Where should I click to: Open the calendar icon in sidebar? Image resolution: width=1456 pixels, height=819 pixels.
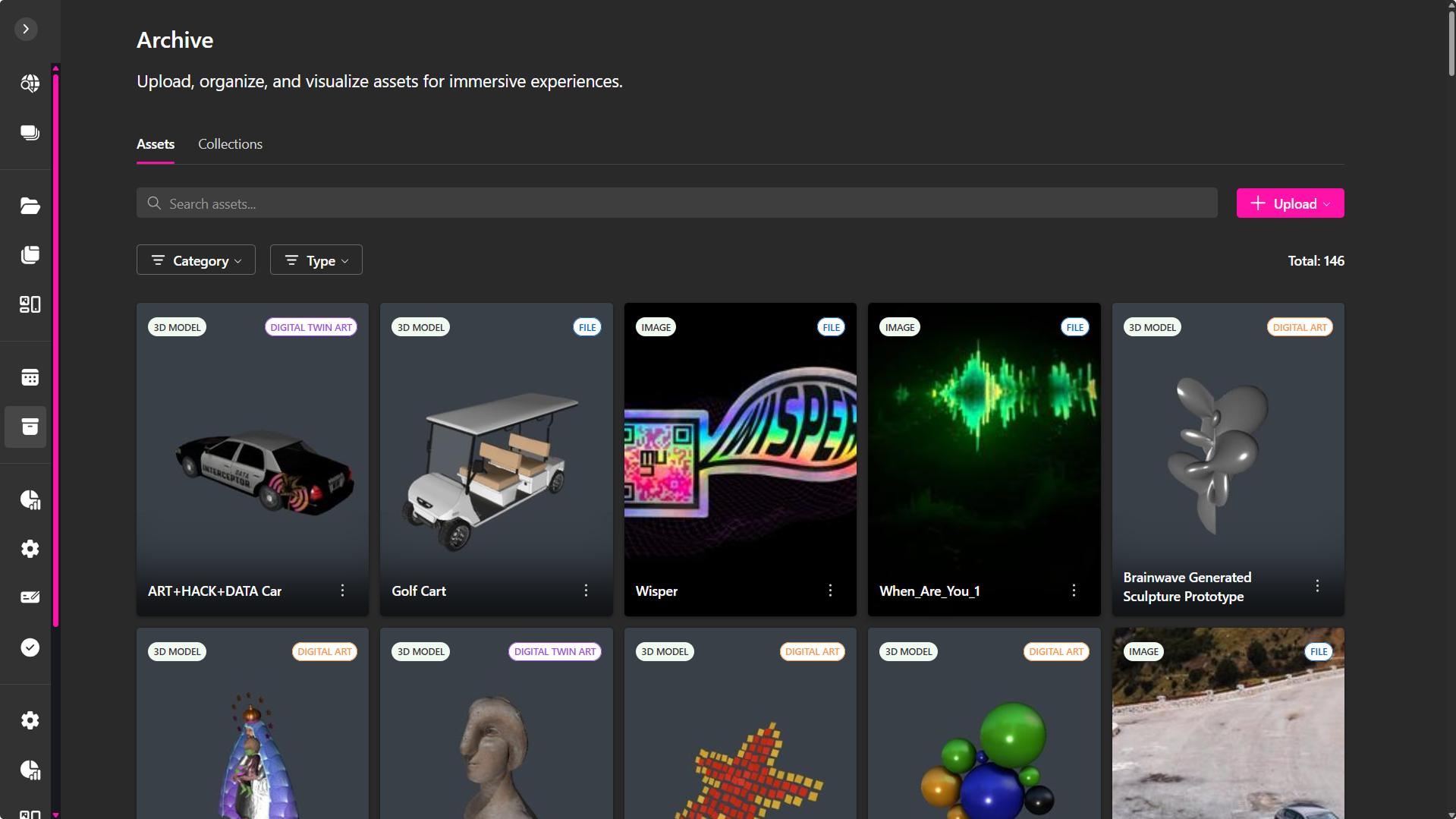click(x=30, y=377)
